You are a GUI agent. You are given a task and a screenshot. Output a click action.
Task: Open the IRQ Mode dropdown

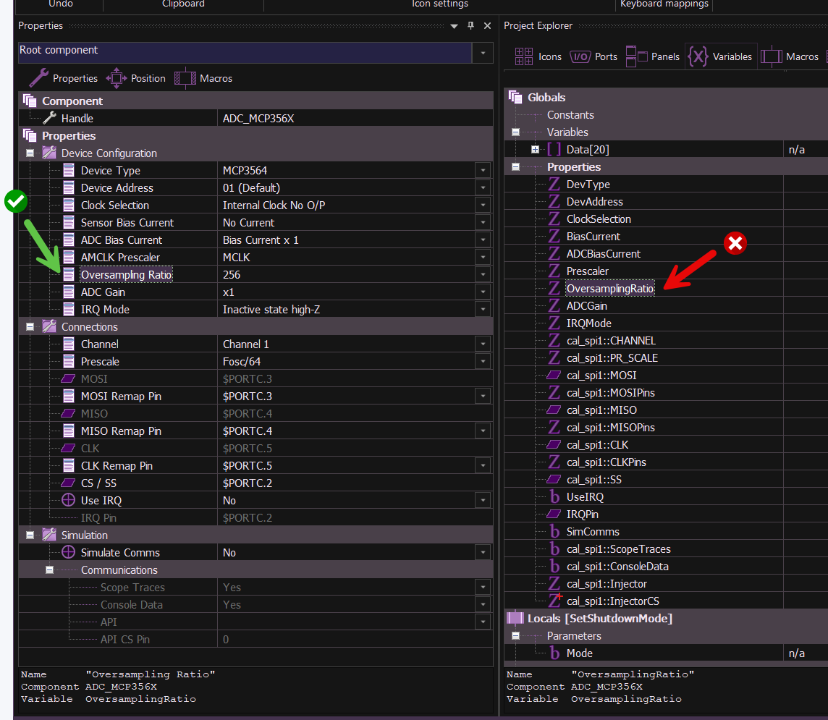[x=483, y=310]
